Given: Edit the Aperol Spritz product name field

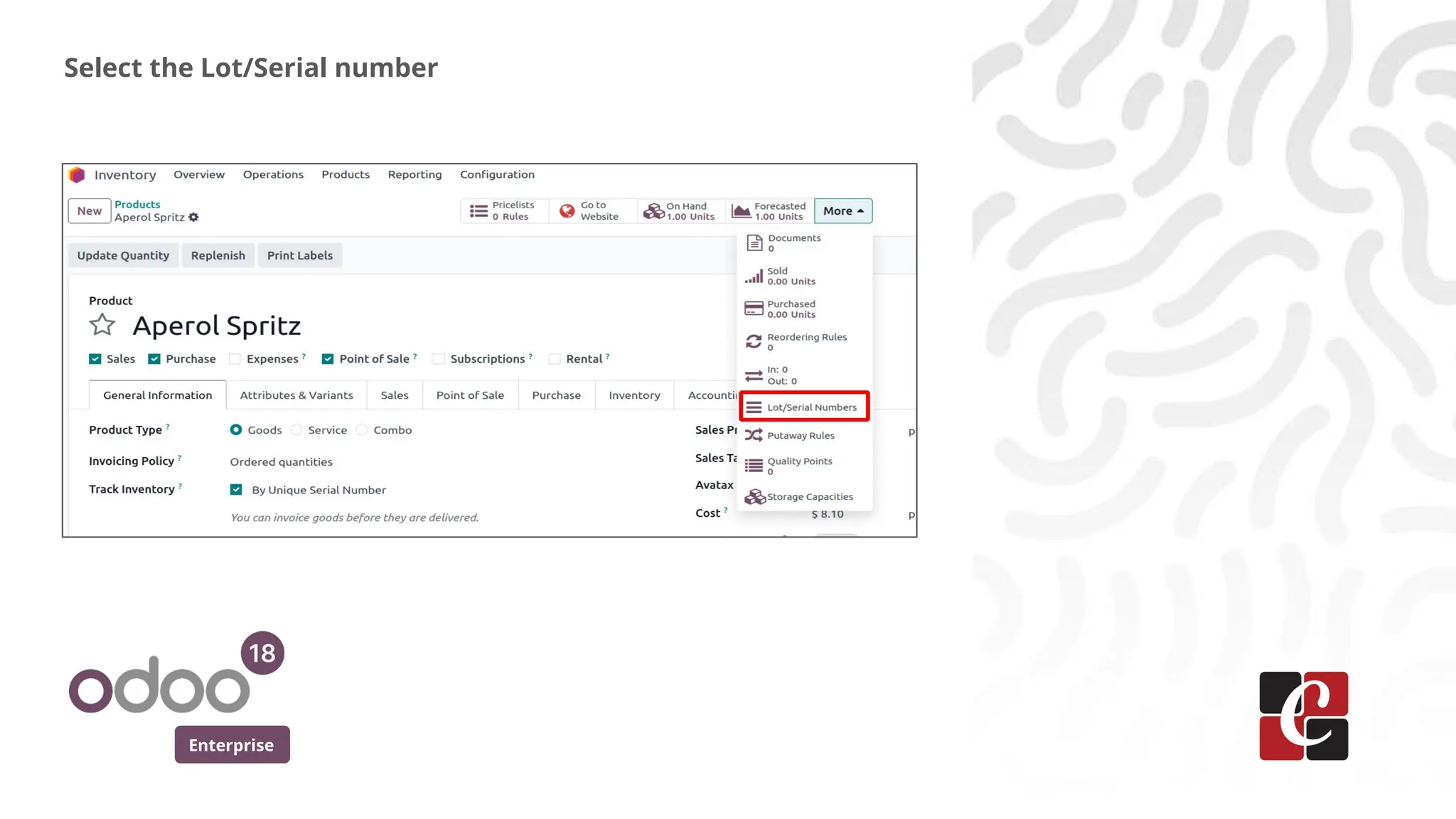Looking at the screenshot, I should [x=217, y=326].
